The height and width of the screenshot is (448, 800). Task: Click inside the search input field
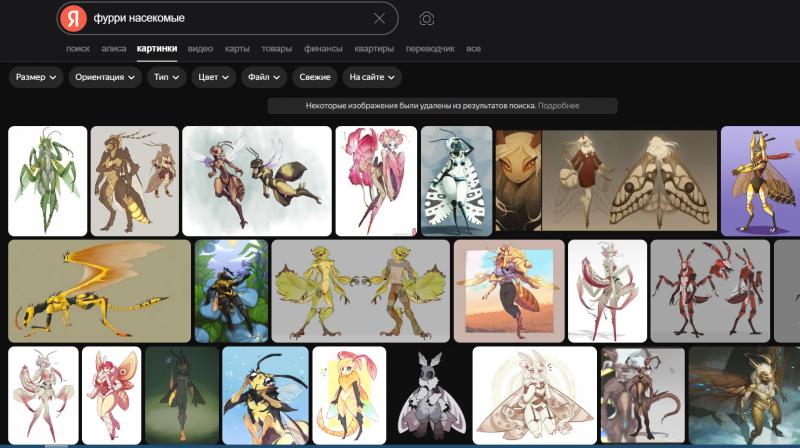tap(230, 18)
